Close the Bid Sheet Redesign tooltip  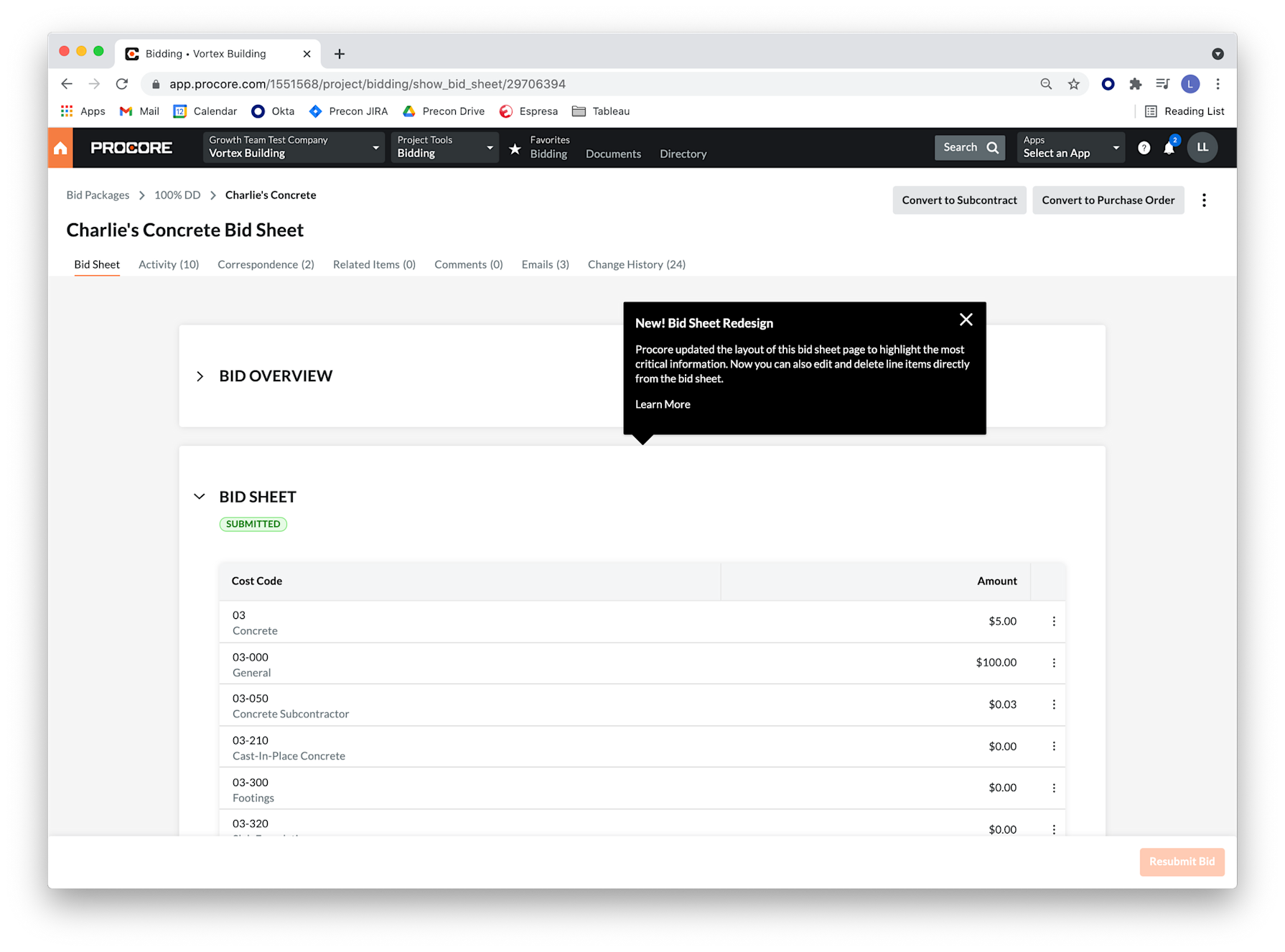(x=966, y=320)
